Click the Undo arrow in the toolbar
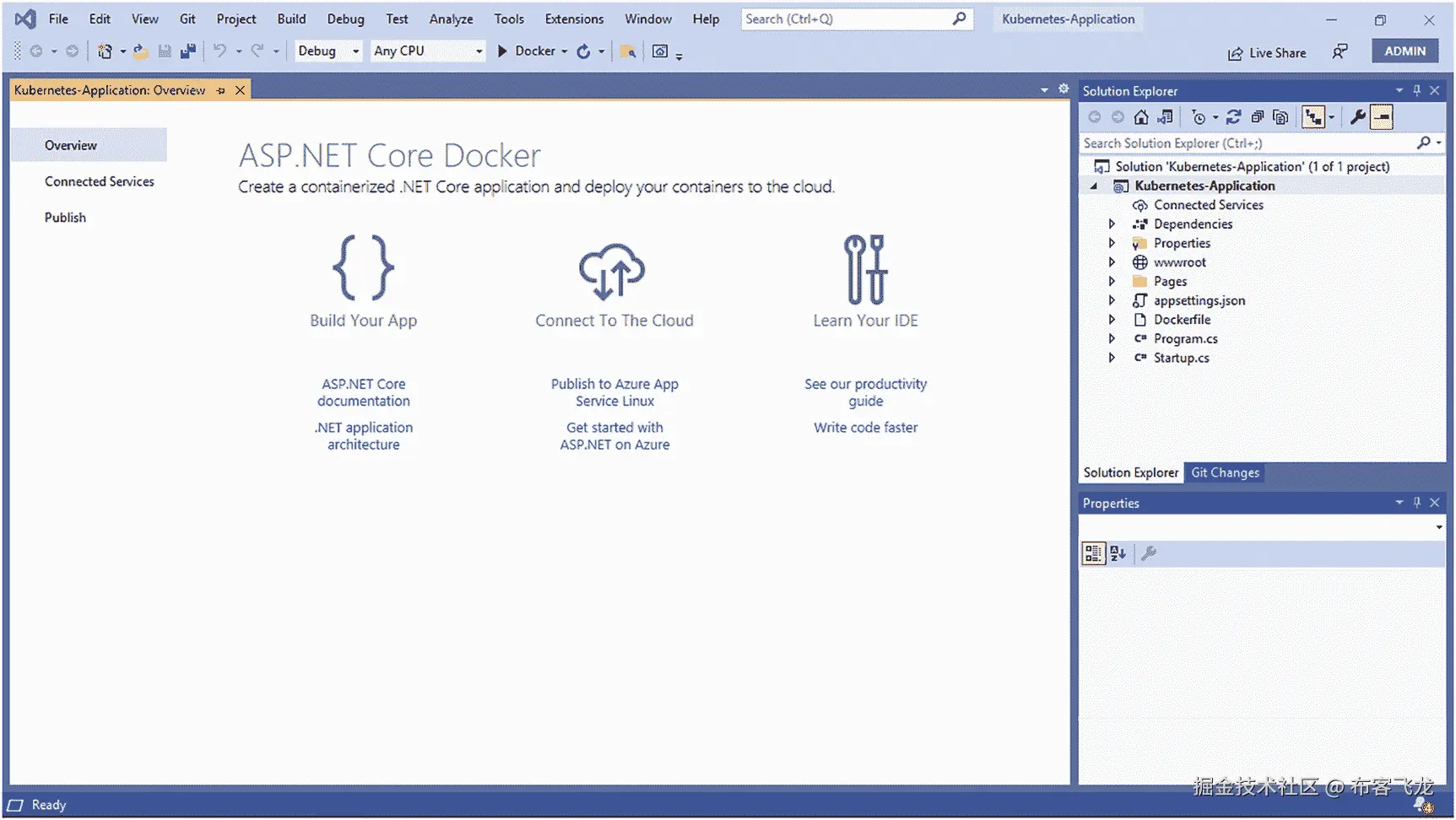Image resolution: width=1456 pixels, height=820 pixels. pos(219,51)
